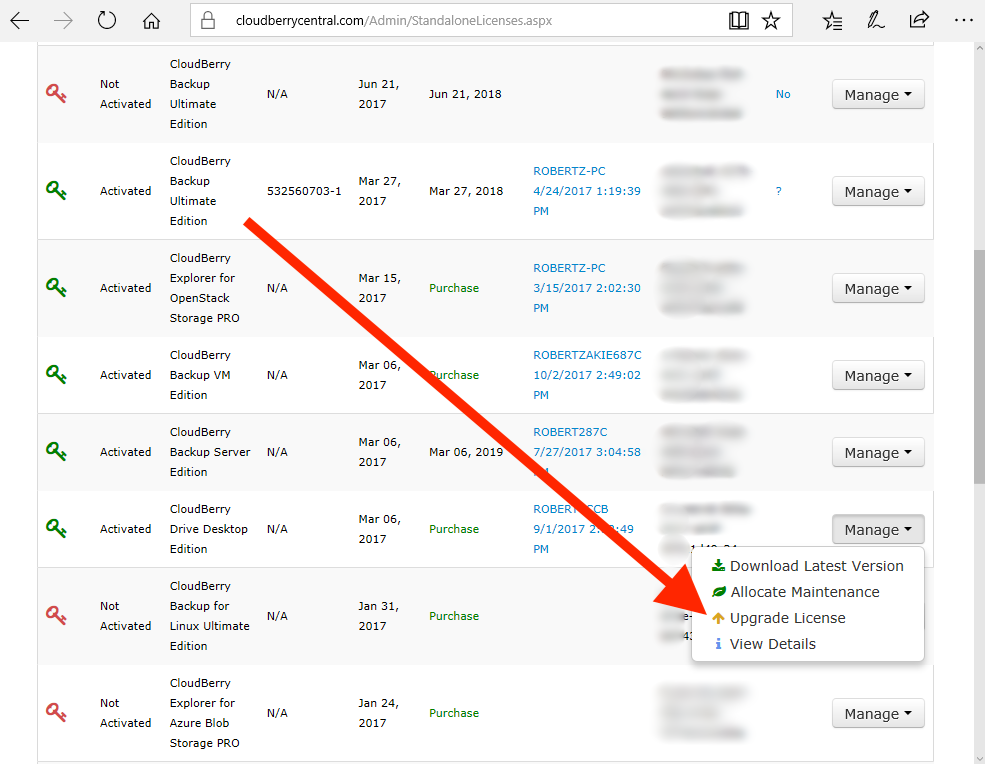This screenshot has height=764, width=985.
Task: Reload the page with refresh icon
Action: [x=107, y=21]
